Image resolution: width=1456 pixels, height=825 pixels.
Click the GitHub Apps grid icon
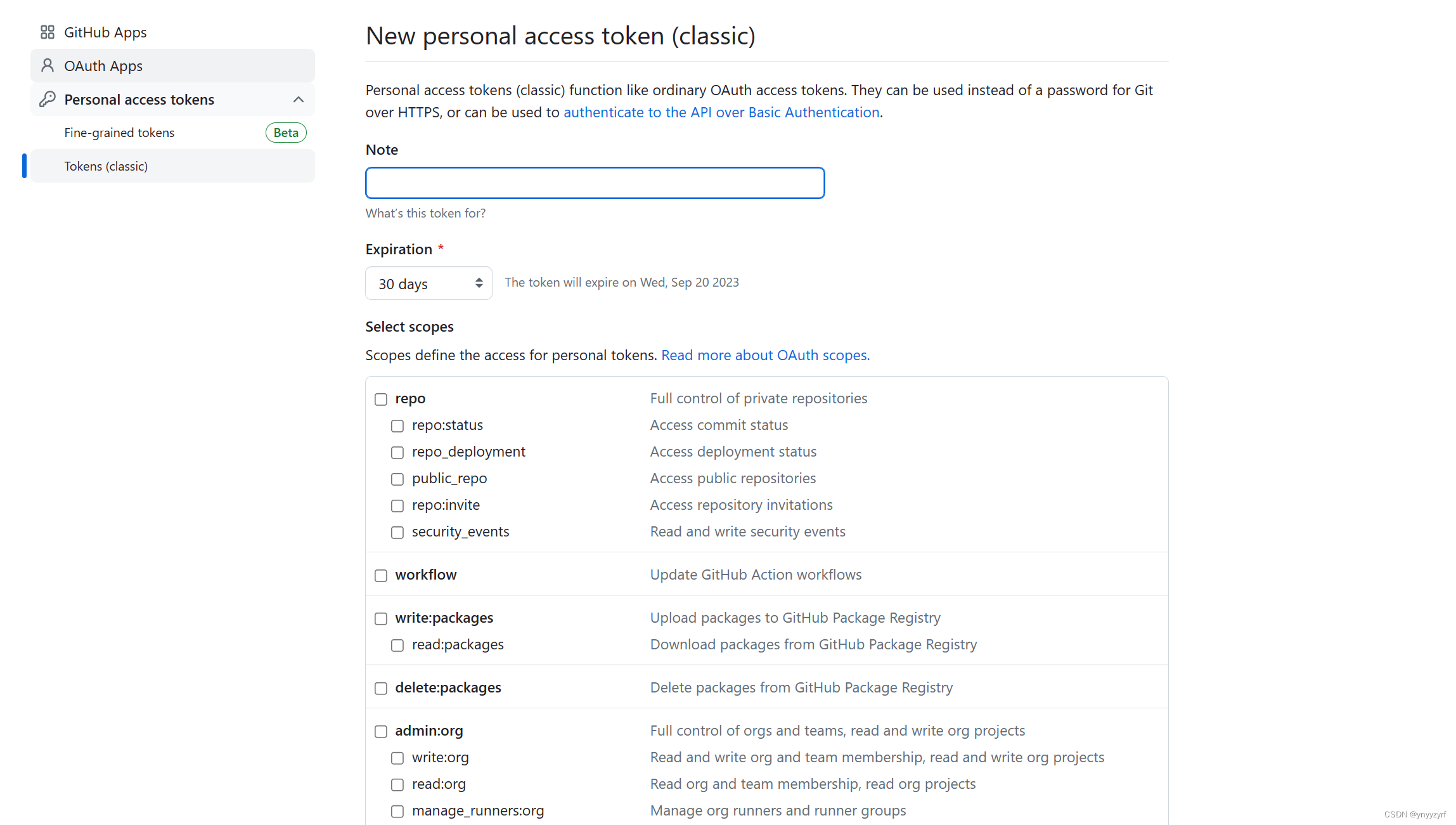[47, 32]
